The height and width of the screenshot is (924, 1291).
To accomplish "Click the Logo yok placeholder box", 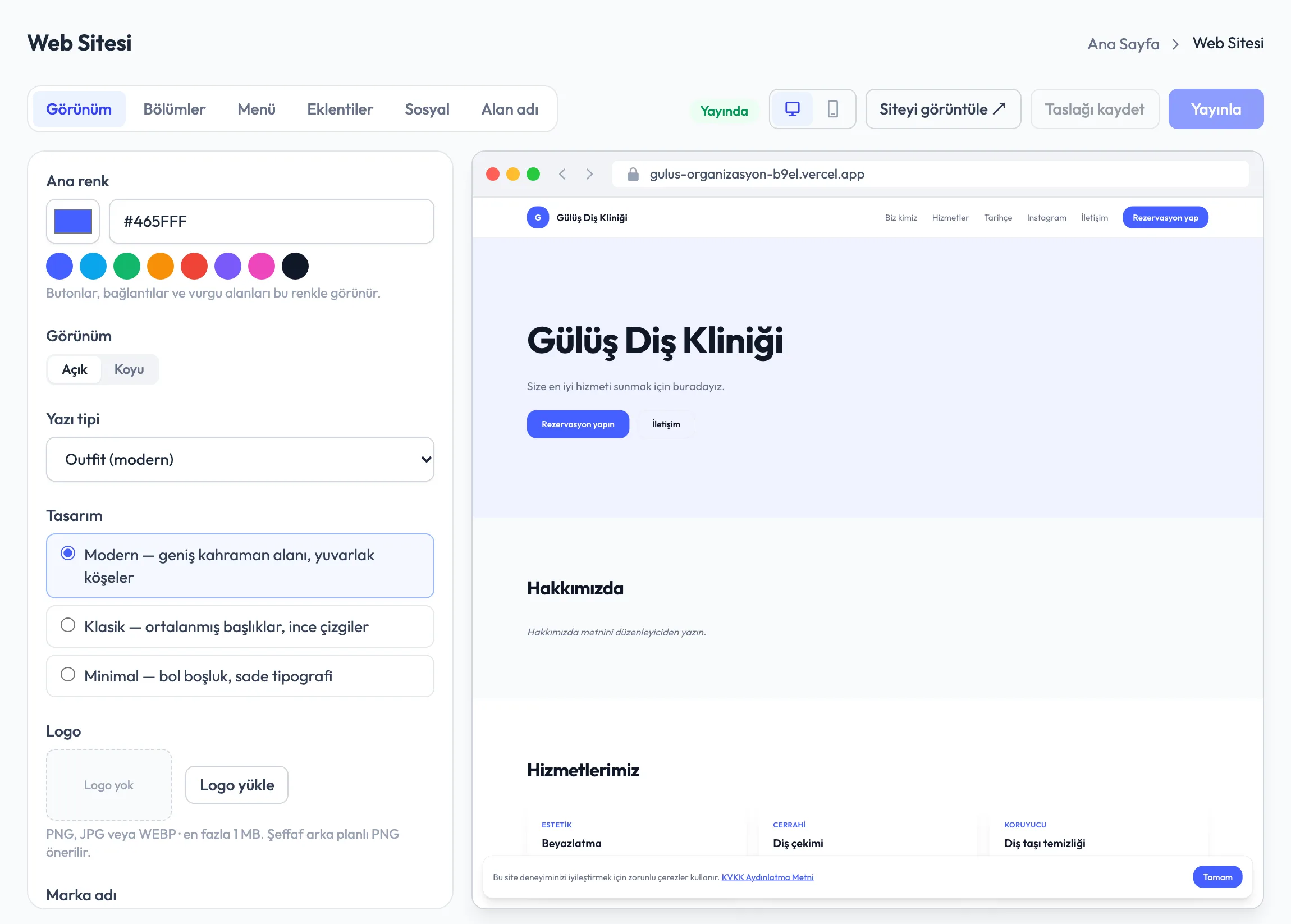I will pyautogui.click(x=109, y=785).
